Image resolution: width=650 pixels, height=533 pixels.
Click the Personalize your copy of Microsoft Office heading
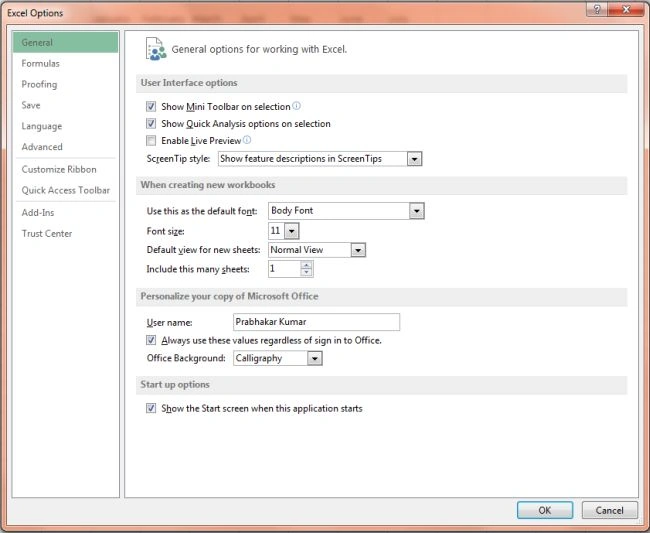click(229, 296)
